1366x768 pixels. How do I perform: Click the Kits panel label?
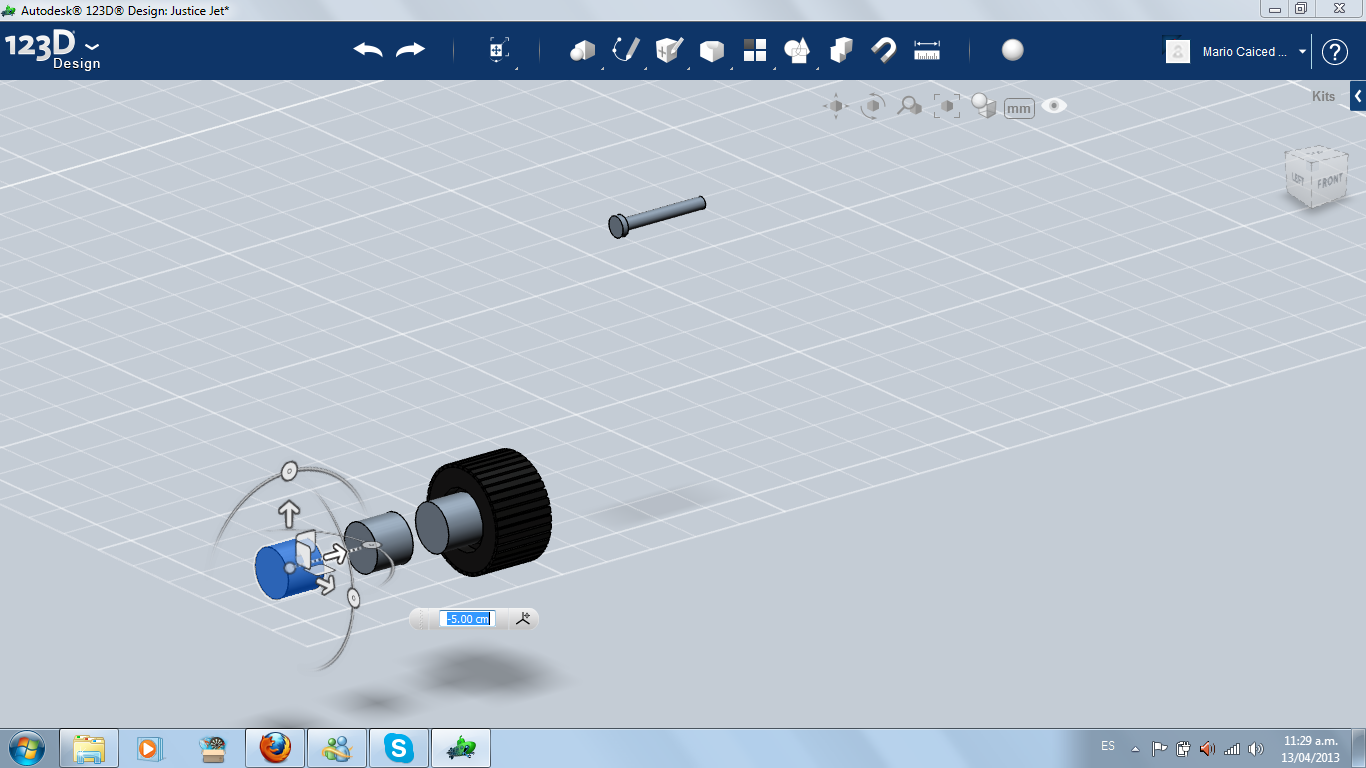(1323, 97)
